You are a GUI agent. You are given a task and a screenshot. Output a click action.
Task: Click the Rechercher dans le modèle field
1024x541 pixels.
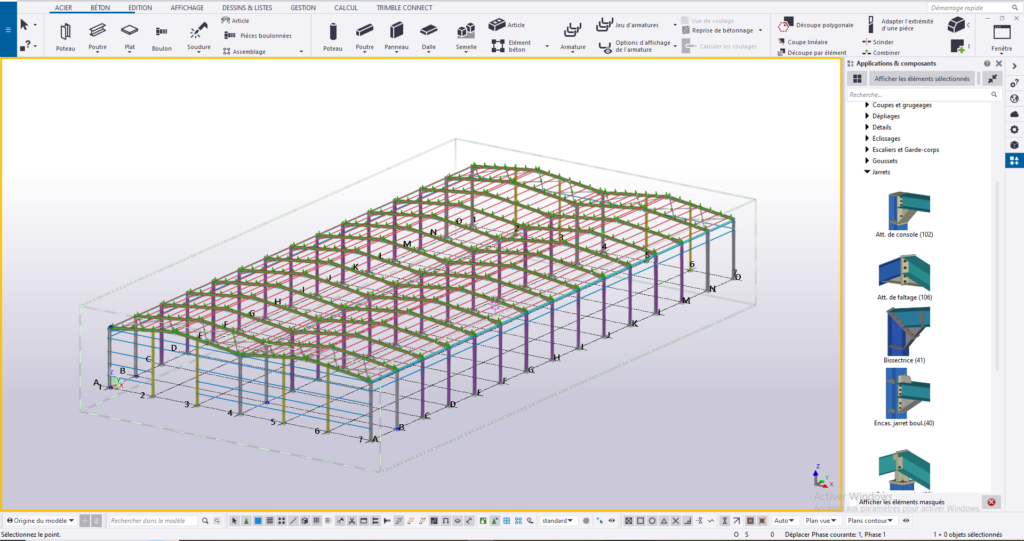coord(152,521)
